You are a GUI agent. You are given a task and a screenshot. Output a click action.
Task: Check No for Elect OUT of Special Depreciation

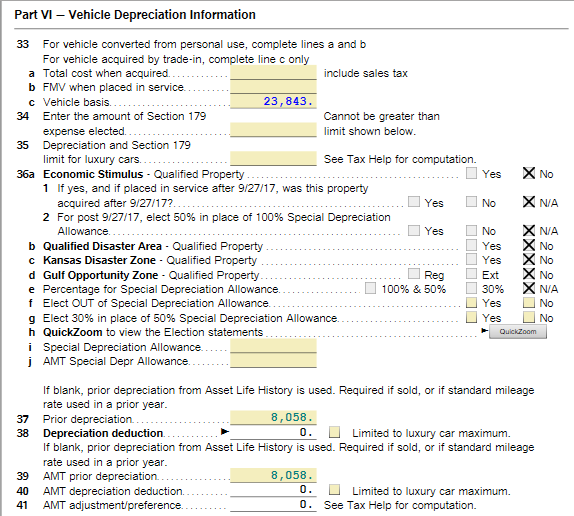point(529,303)
